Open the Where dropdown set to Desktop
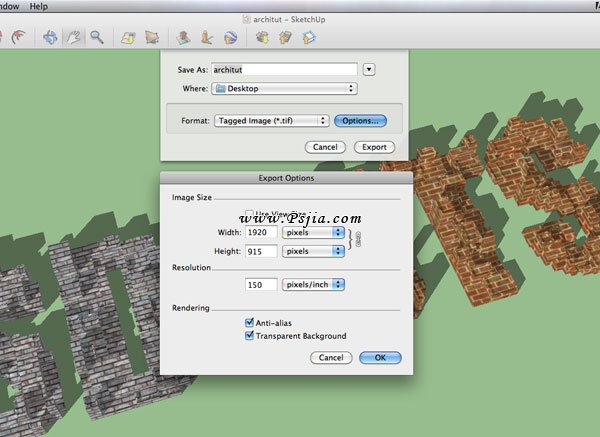Image resolution: width=600 pixels, height=437 pixels. tap(284, 88)
